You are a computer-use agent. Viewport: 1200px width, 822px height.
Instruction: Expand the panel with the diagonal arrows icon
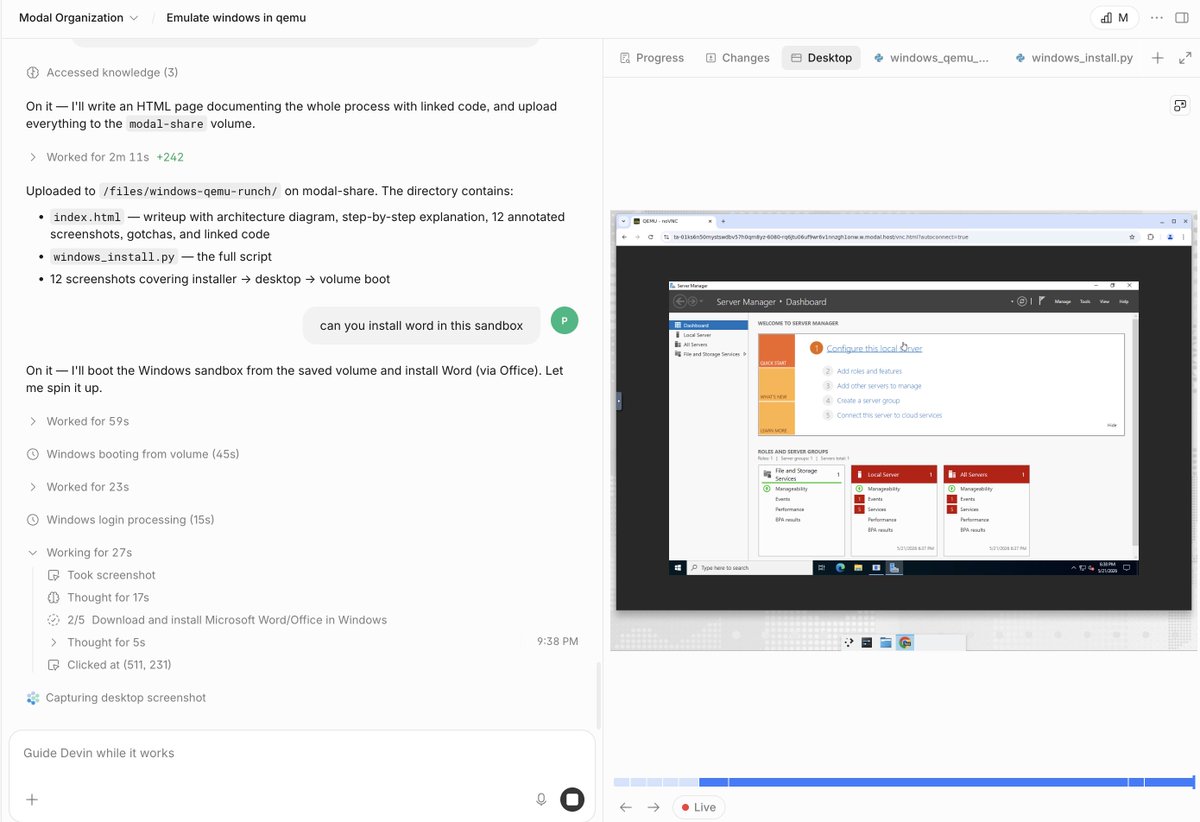[1184, 58]
